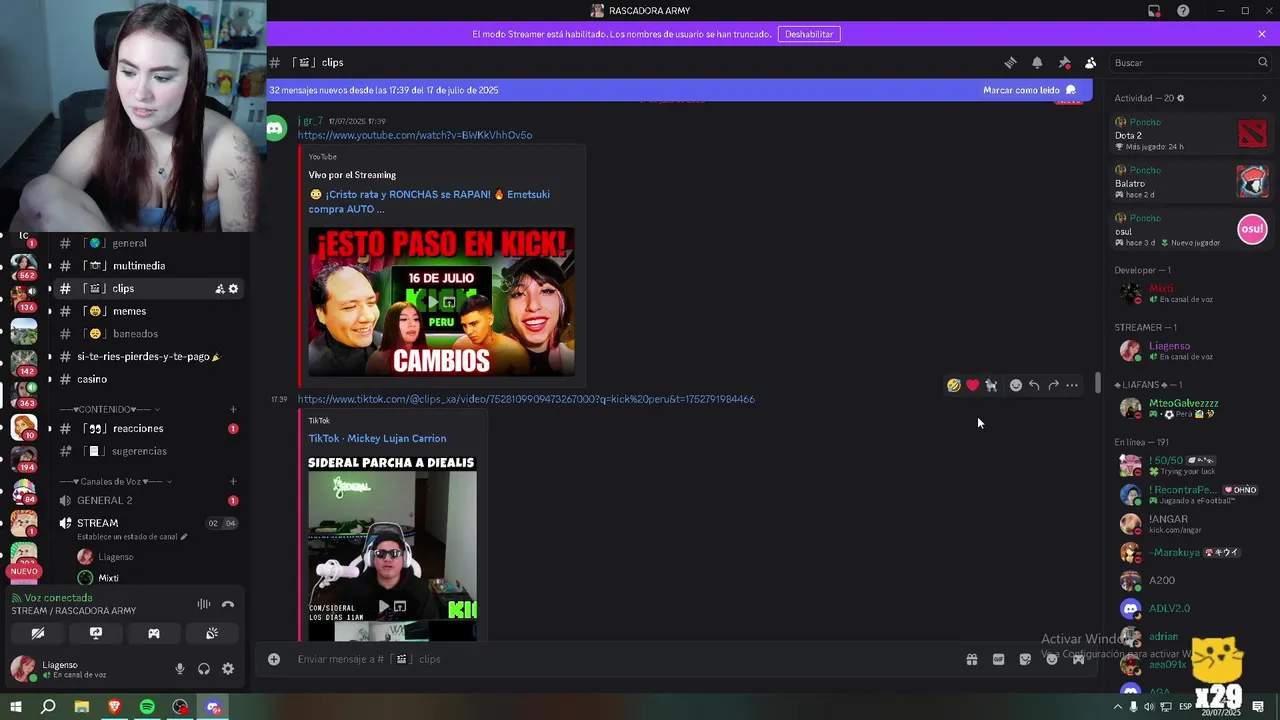The image size is (1280, 720).
Task: Open the add reaction smiley picker
Action: point(1015,385)
